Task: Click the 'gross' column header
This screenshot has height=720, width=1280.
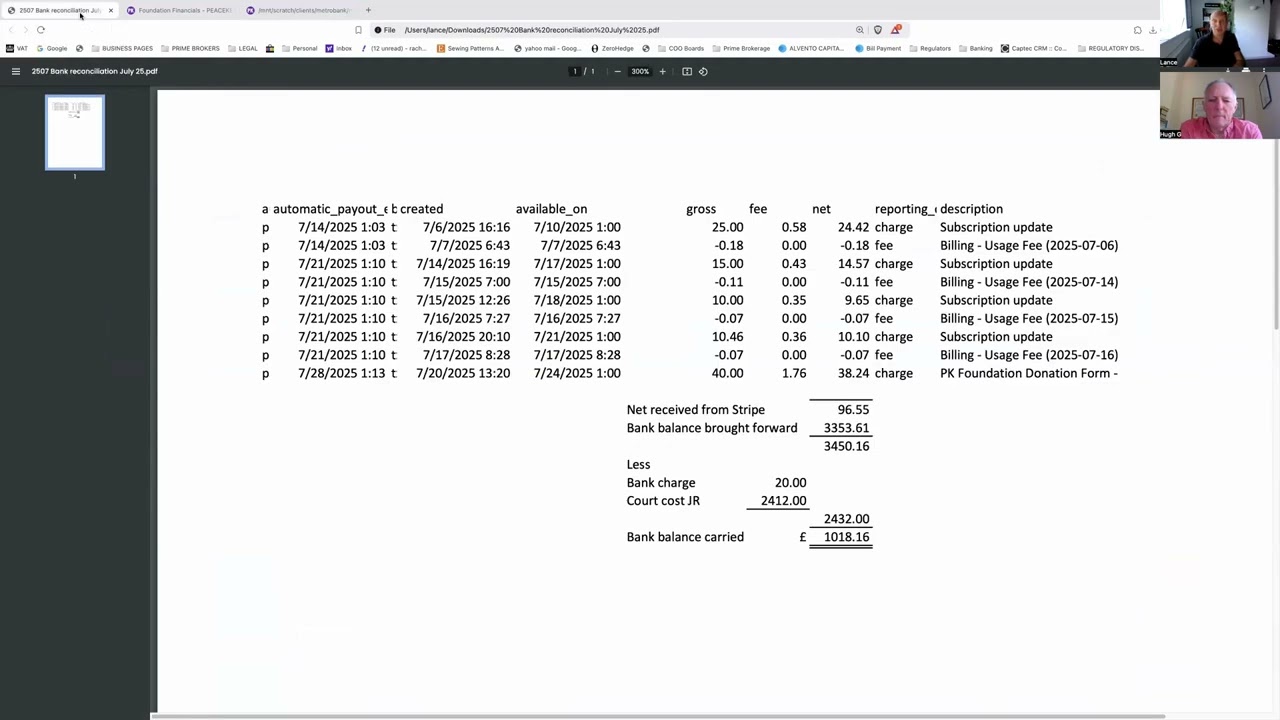Action: point(701,209)
